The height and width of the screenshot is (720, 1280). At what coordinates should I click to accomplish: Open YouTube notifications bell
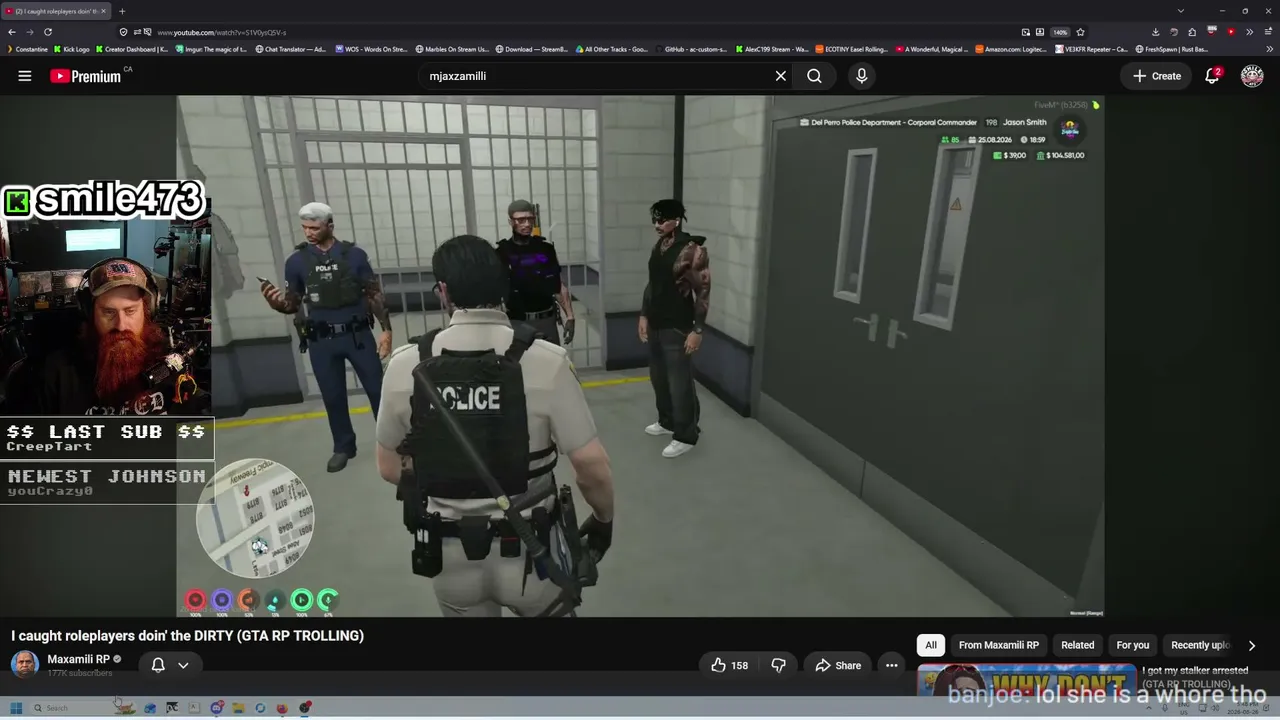(x=1212, y=76)
